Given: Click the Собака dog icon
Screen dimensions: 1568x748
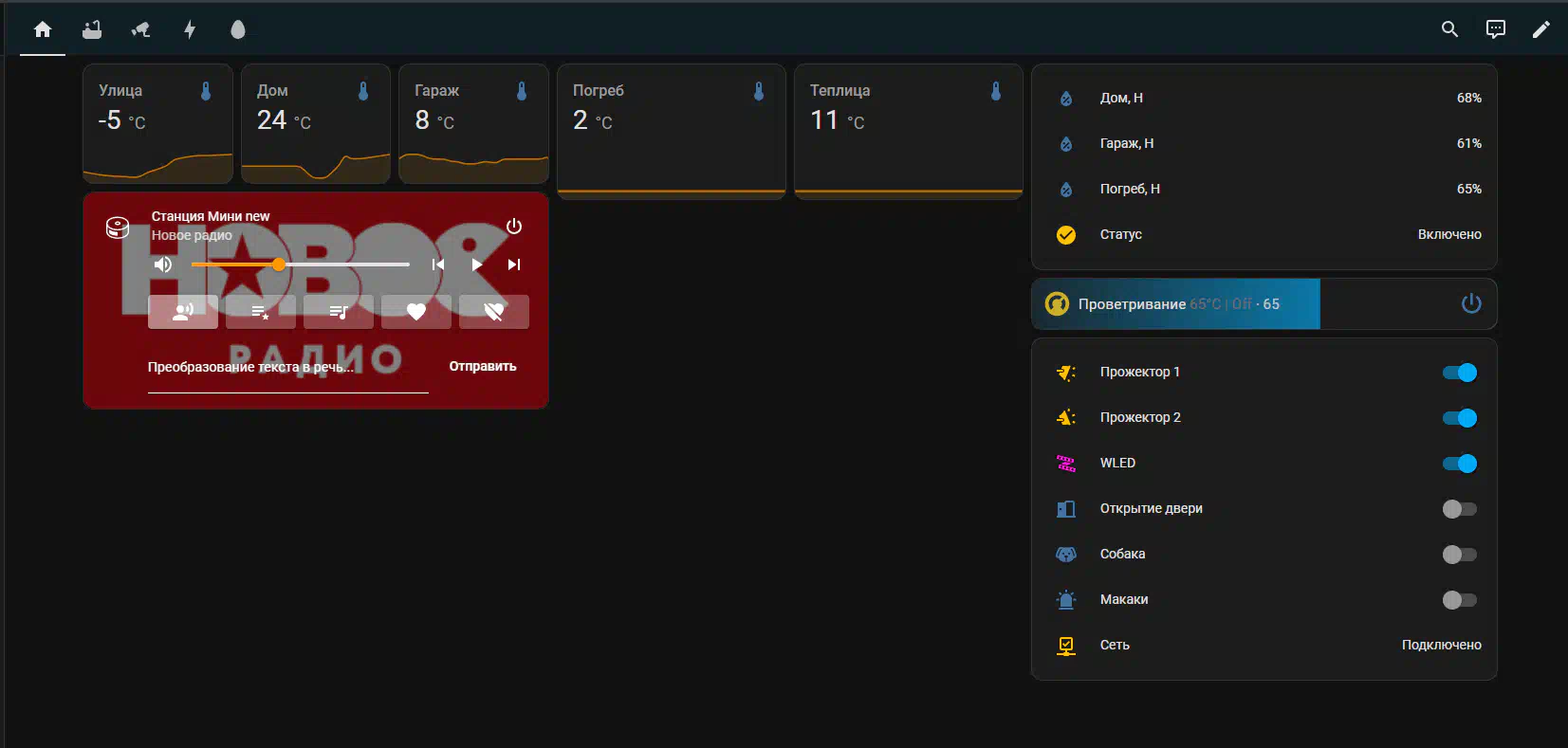Looking at the screenshot, I should [1066, 554].
